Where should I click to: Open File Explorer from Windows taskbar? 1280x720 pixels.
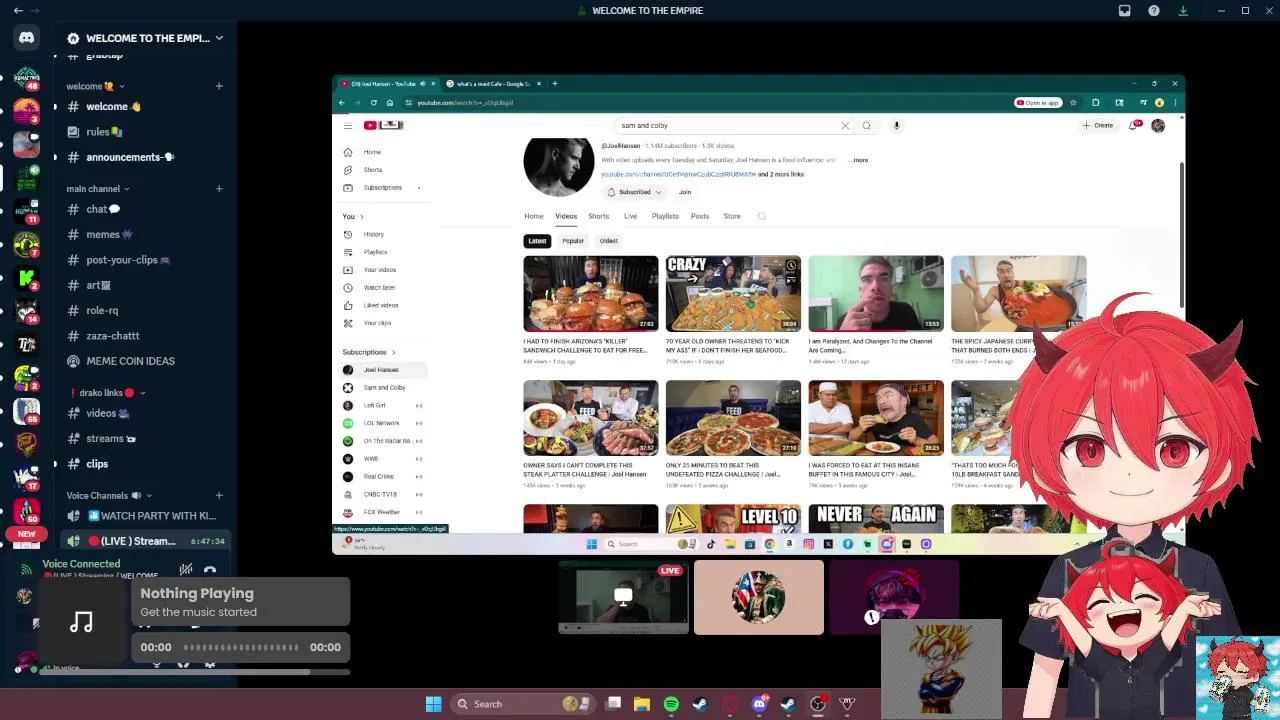[642, 704]
